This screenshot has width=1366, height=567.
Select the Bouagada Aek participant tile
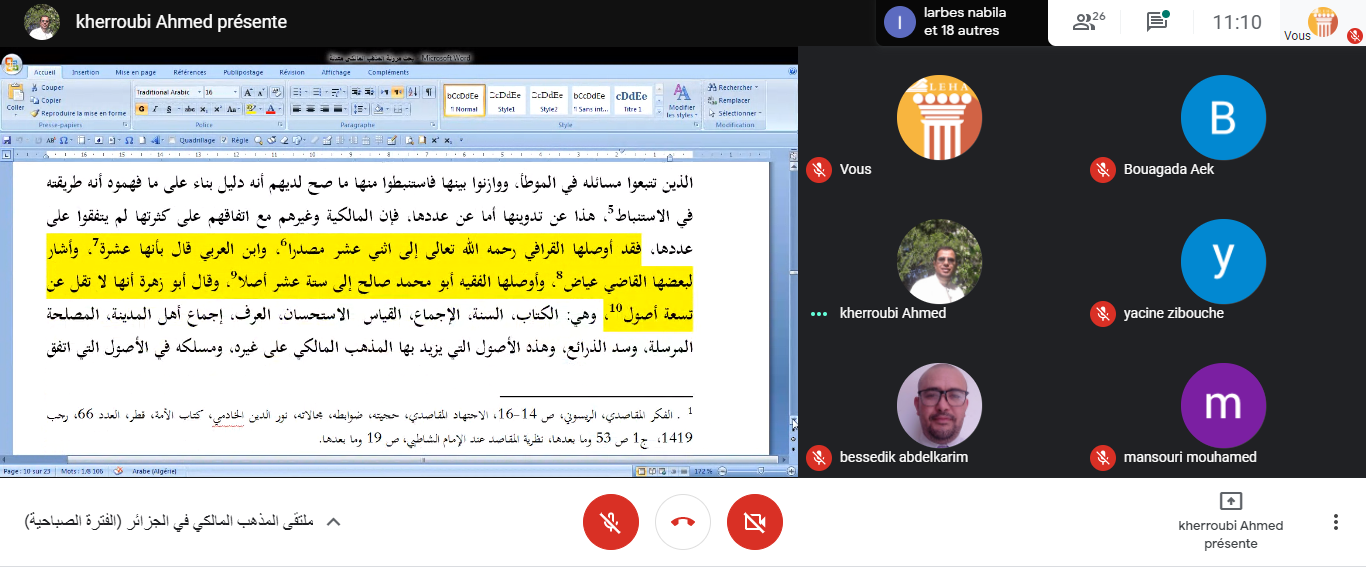pos(1223,130)
